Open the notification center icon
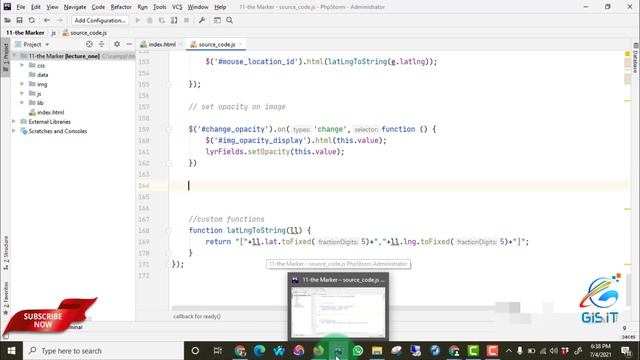The image size is (640, 360). [626, 351]
